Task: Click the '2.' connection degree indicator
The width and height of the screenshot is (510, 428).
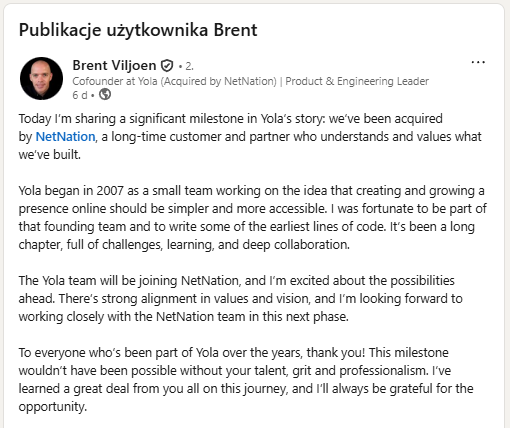Action: [x=189, y=66]
